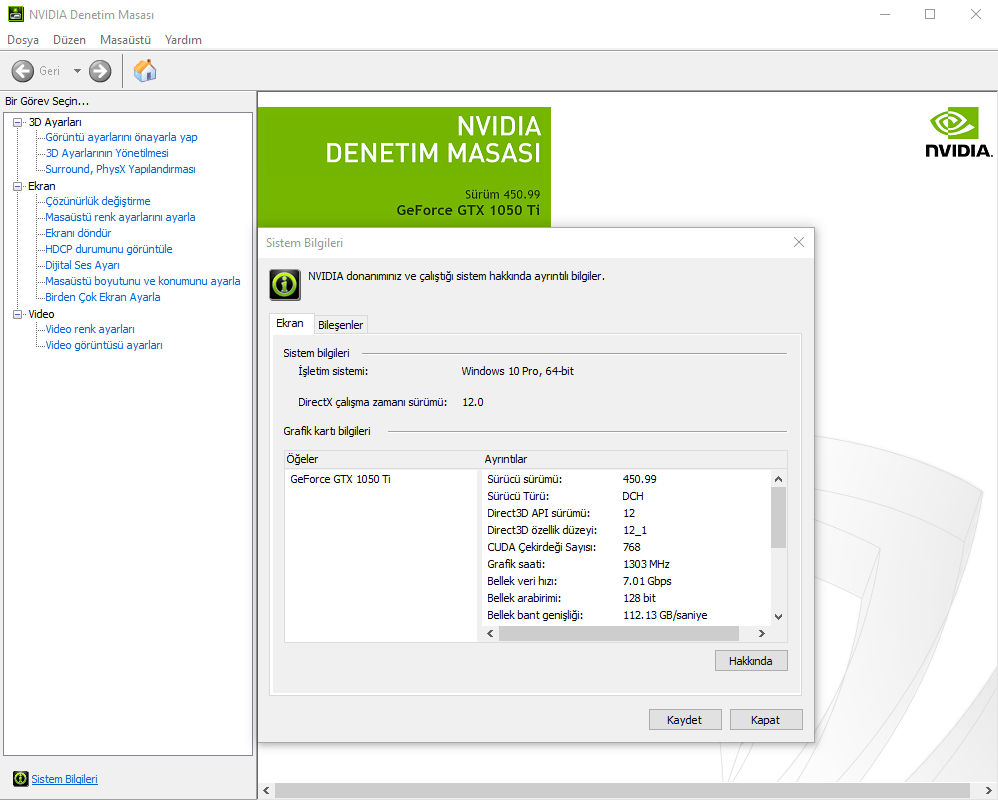Image resolution: width=998 pixels, height=800 pixels.
Task: Open Birden Çok Ekran Ayarla
Action: 102,297
